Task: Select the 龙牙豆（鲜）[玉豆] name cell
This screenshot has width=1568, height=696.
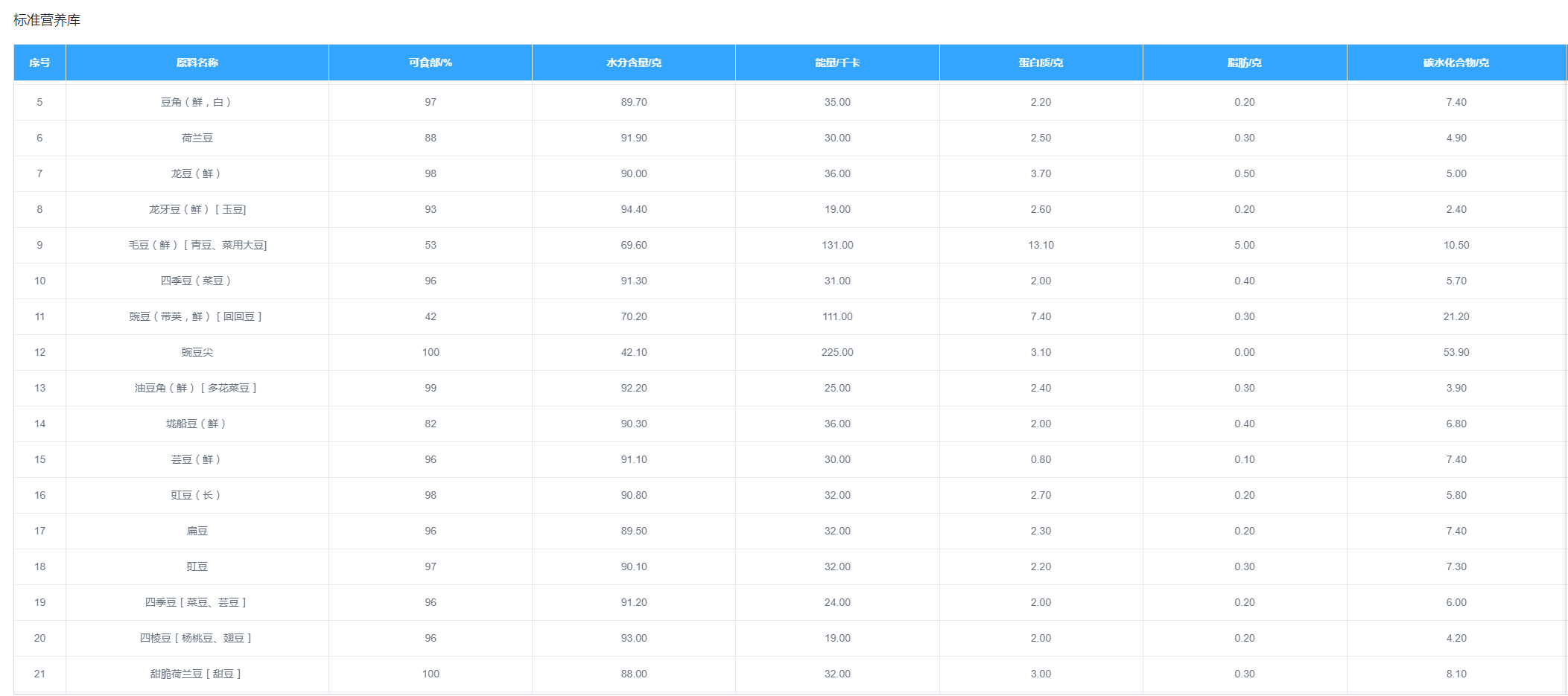Action: (197, 209)
